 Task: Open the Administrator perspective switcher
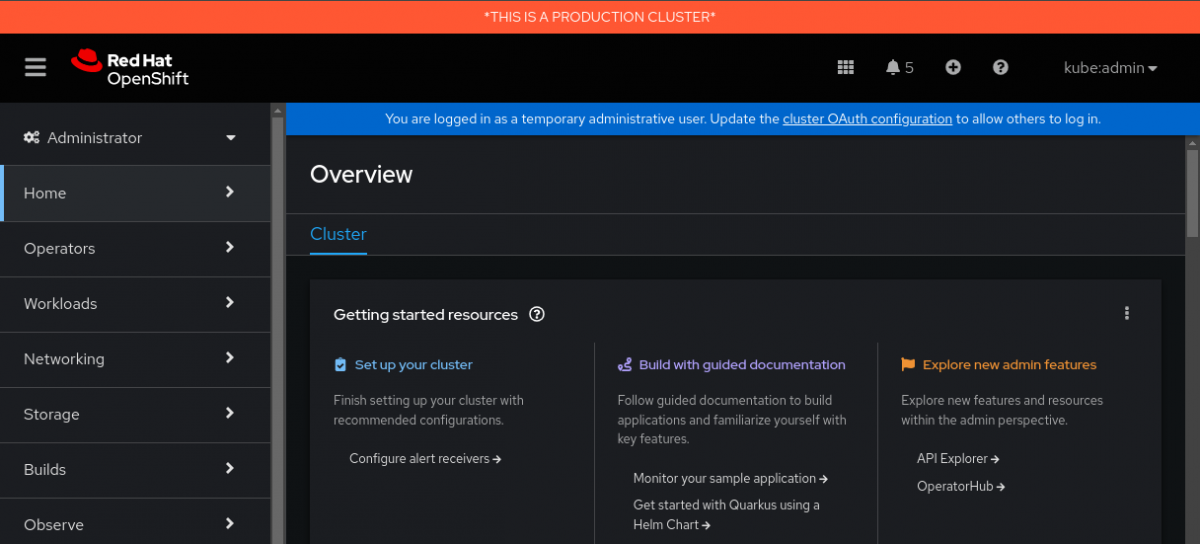(x=135, y=138)
